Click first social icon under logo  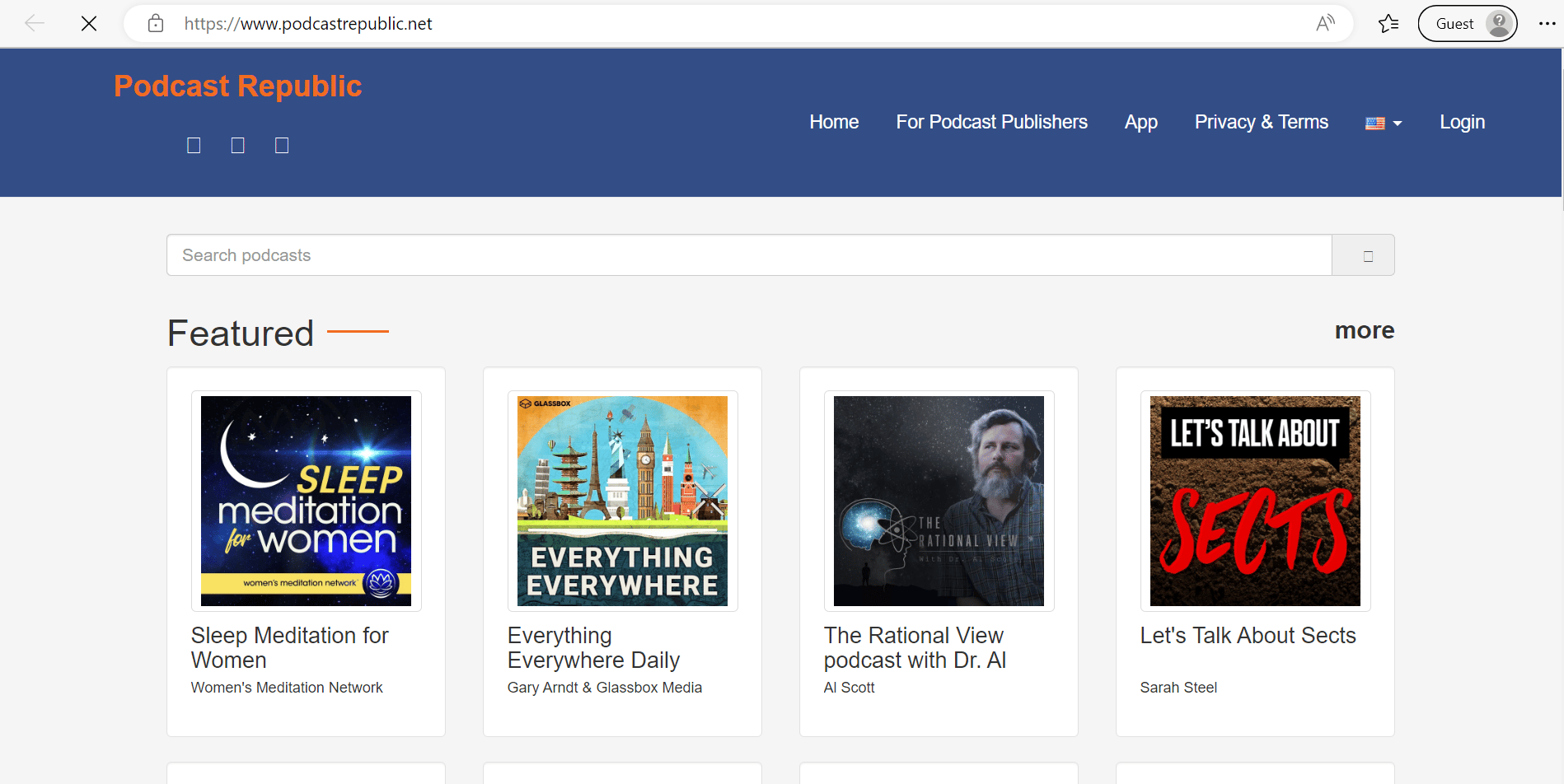194,146
